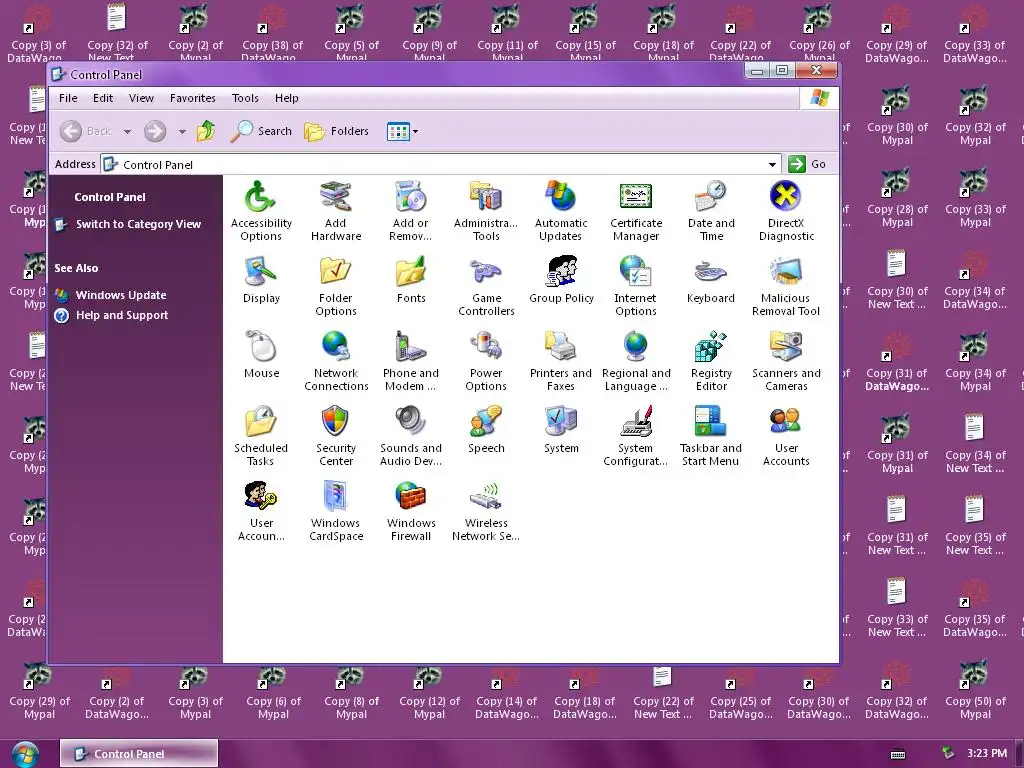Viewport: 1024px width, 768px height.
Task: Open the Favorites menu
Action: coord(193,98)
